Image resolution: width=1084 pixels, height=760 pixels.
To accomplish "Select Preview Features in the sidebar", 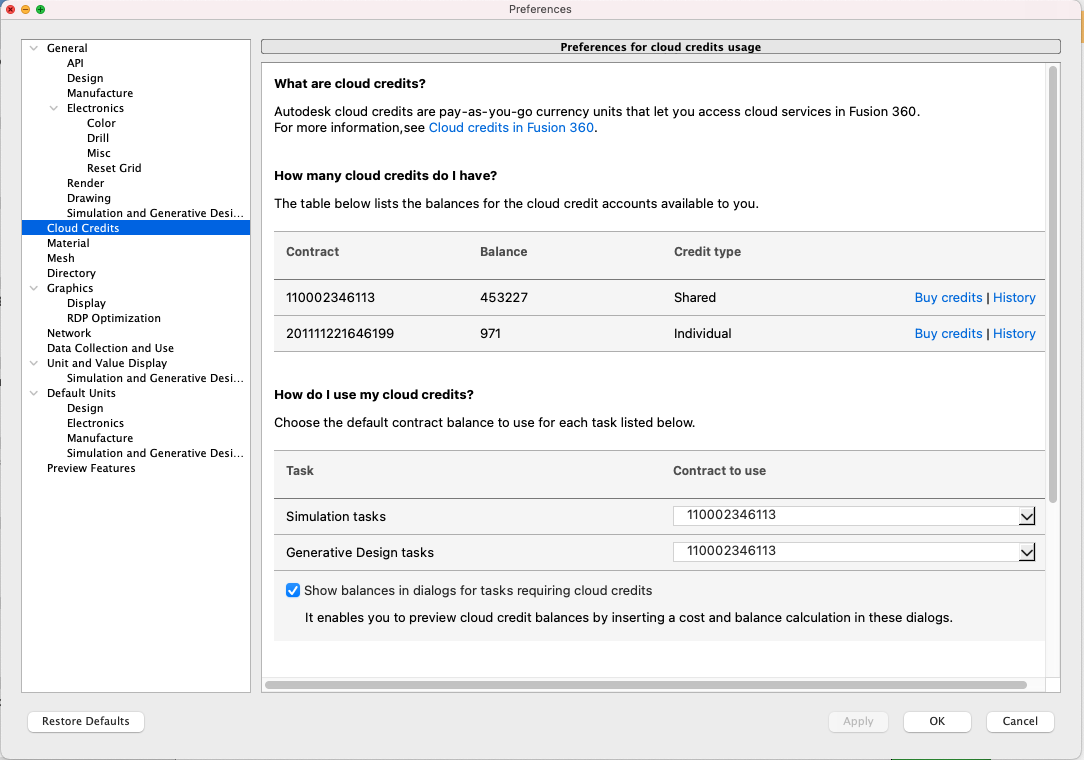I will point(91,468).
